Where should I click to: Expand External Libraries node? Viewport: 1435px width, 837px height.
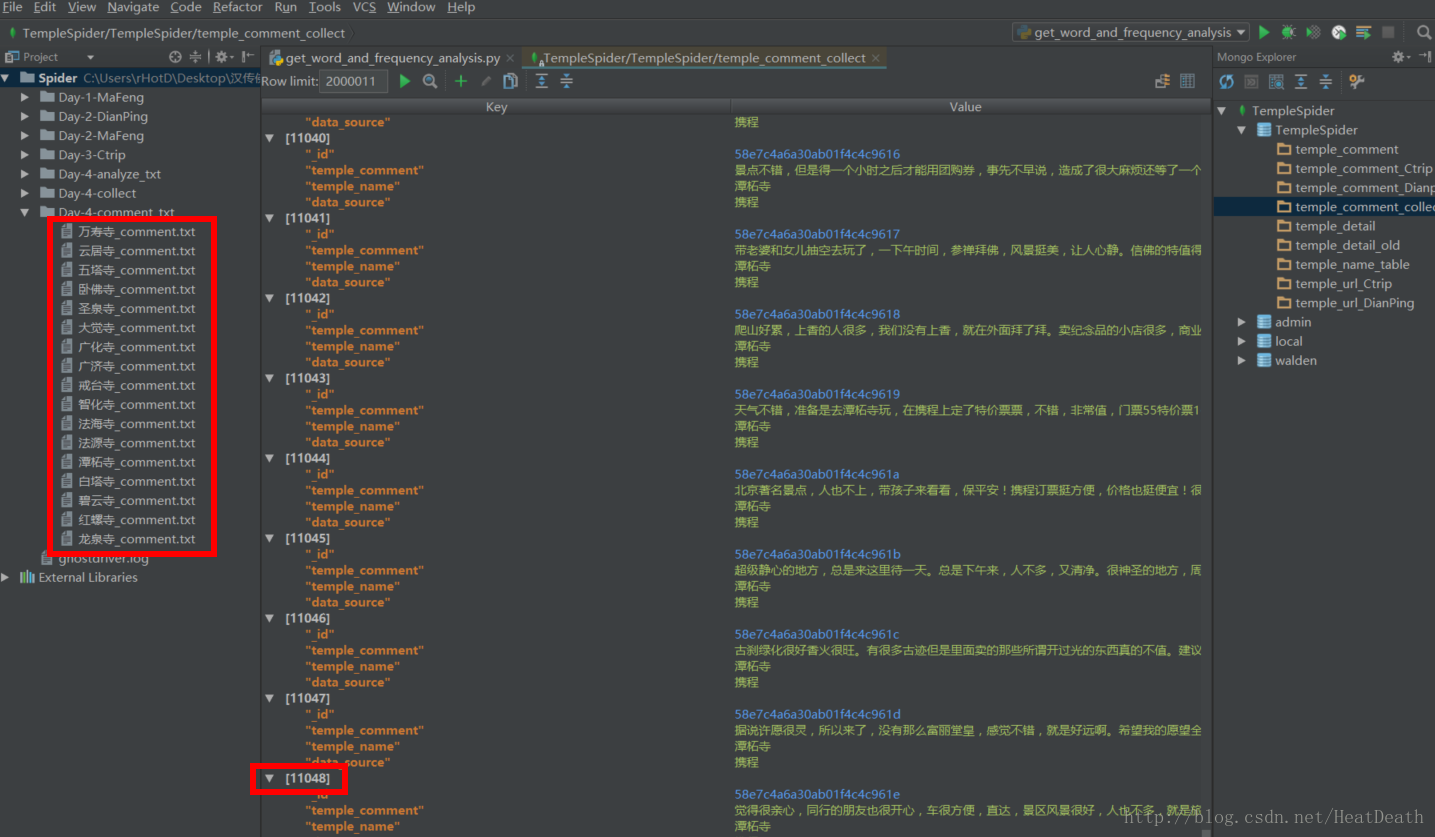coord(6,577)
